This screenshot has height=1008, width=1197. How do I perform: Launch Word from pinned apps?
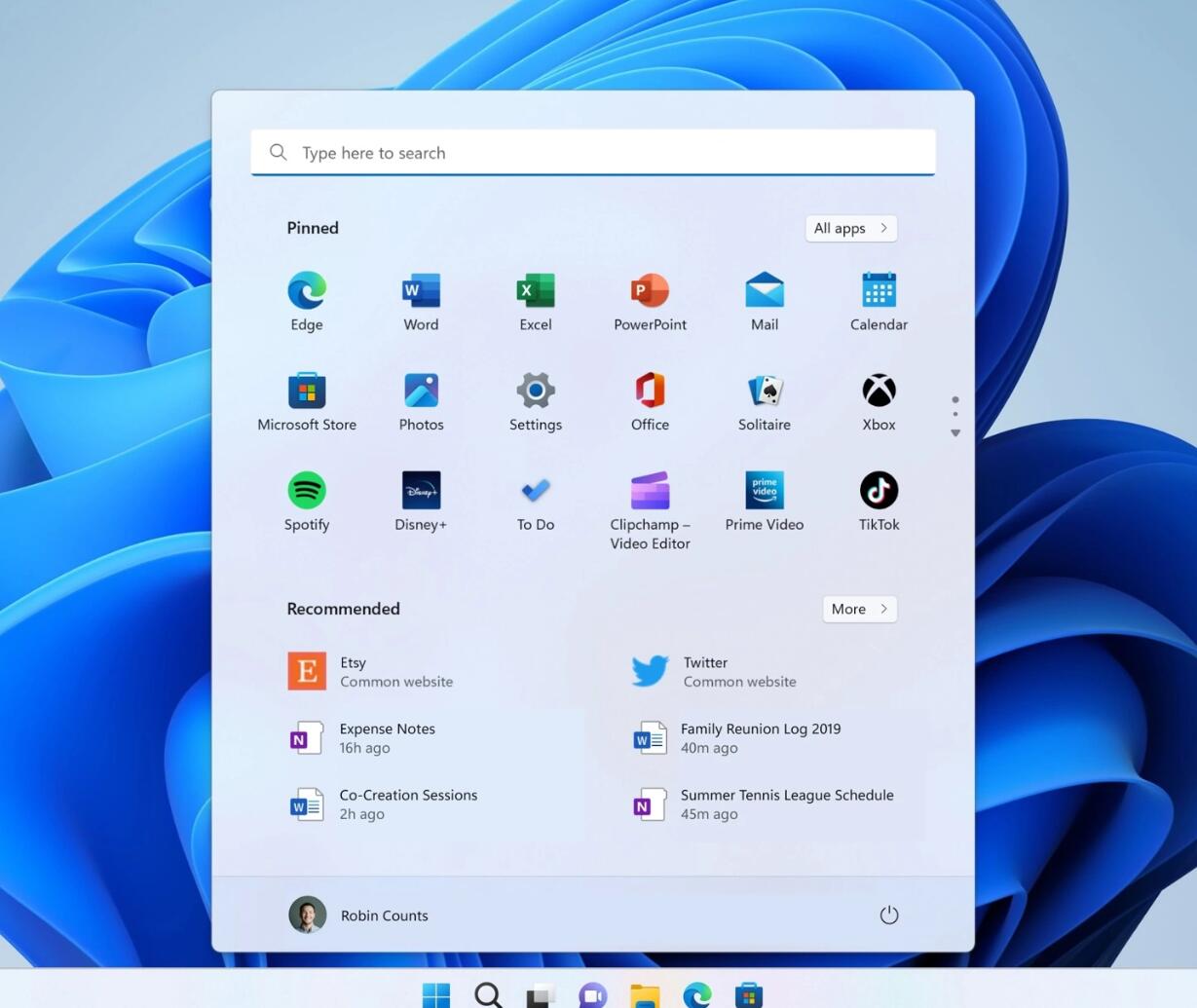(x=421, y=302)
